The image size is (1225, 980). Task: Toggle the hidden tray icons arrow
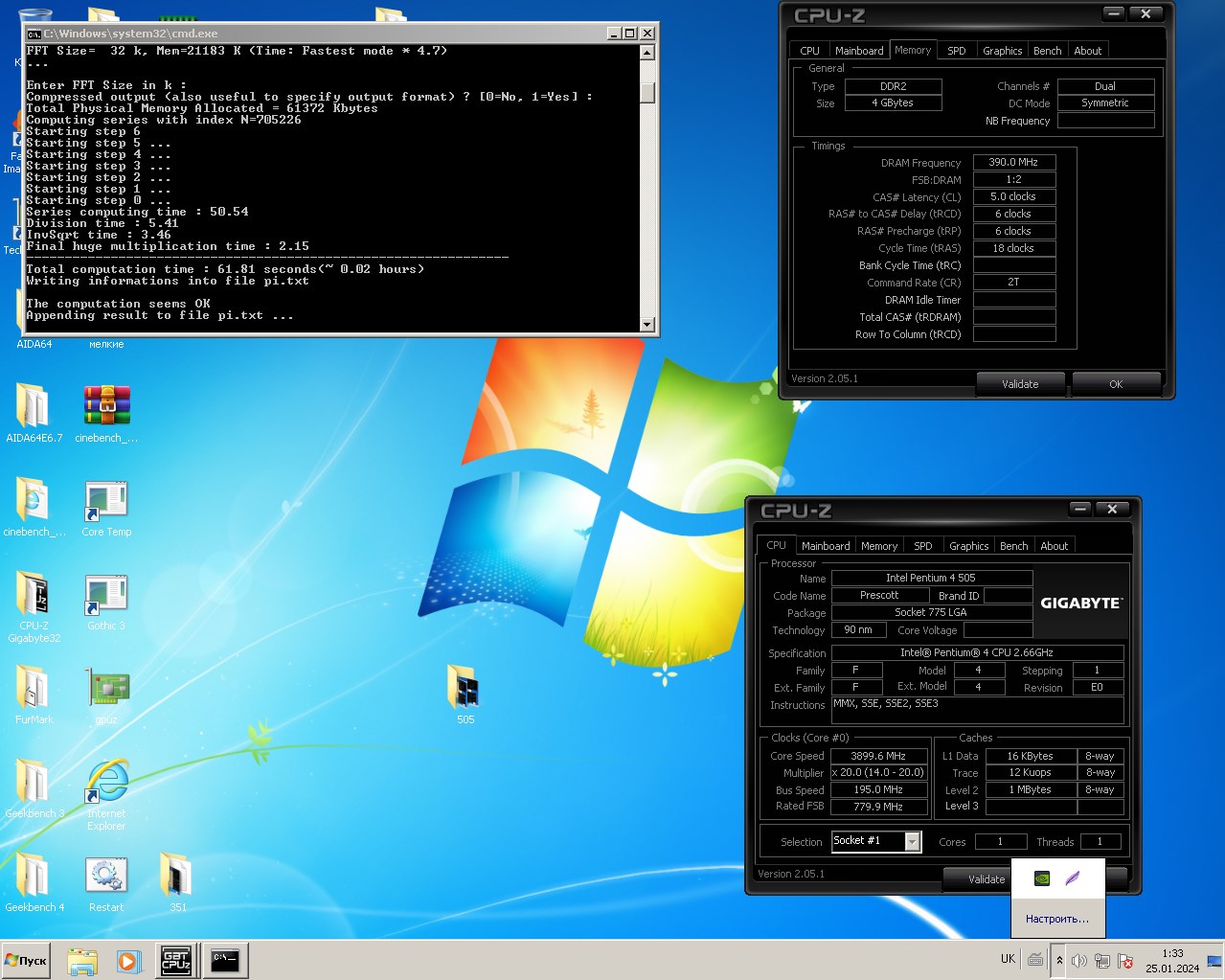point(1059,960)
